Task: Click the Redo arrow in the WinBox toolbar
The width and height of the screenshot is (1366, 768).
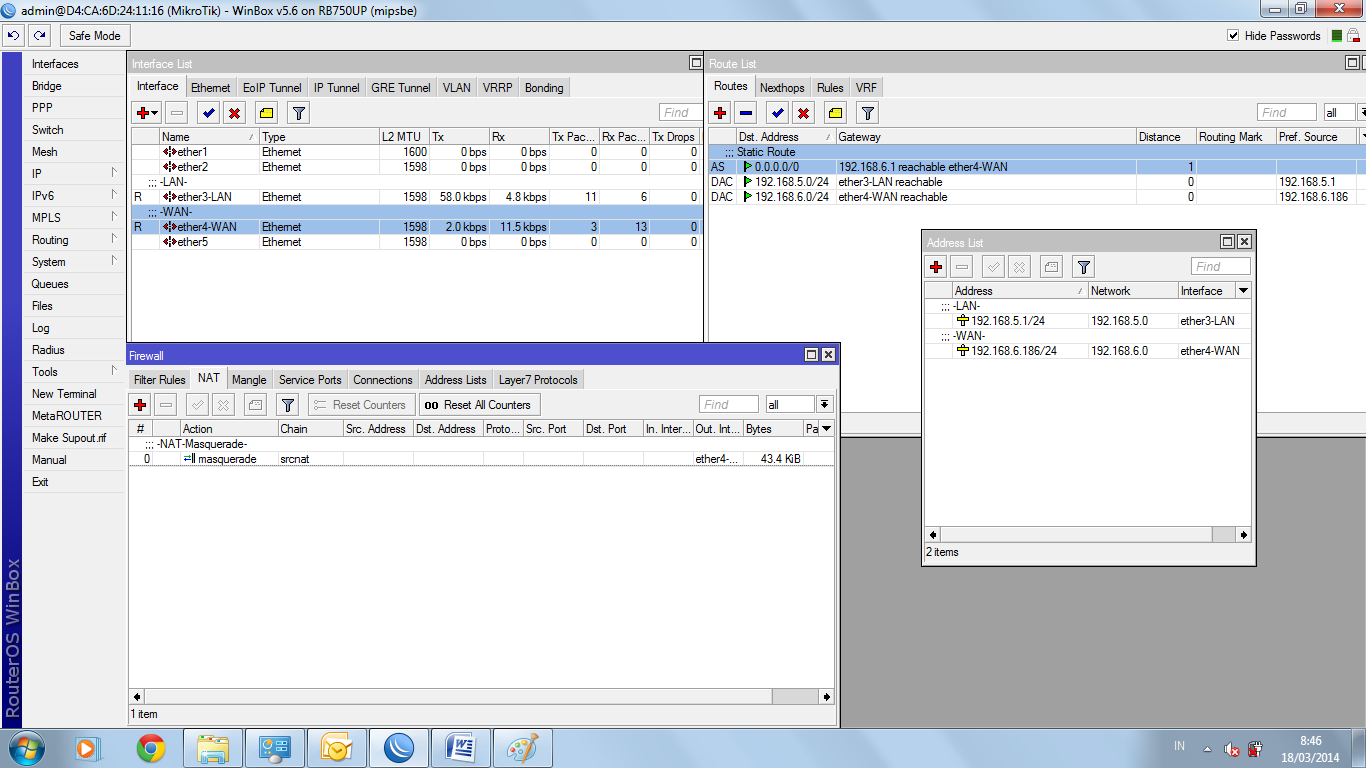Action: click(38, 35)
